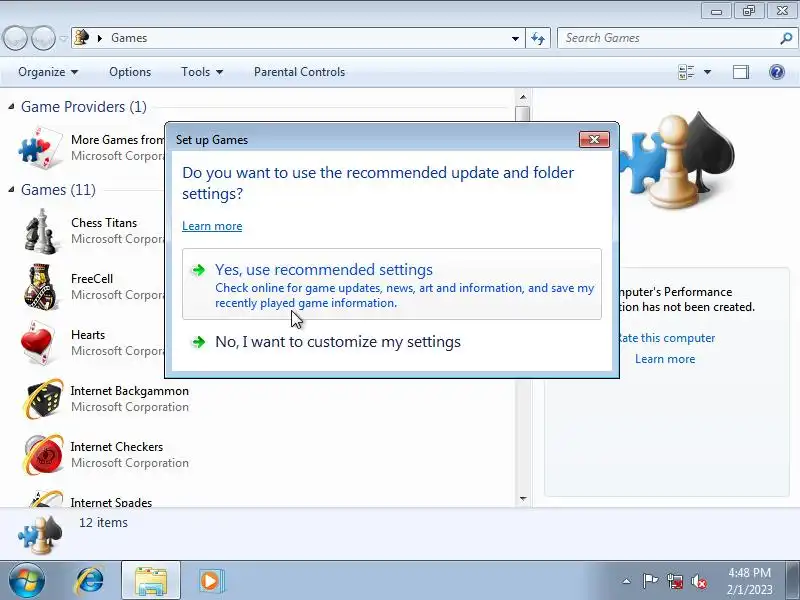Collapse the Games (11) group

pyautogui.click(x=11, y=189)
